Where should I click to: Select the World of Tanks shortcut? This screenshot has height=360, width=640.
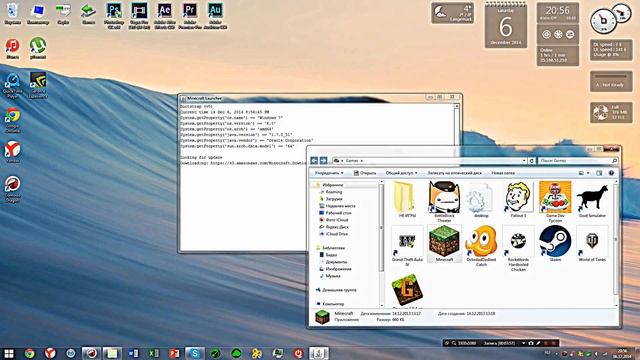point(592,244)
